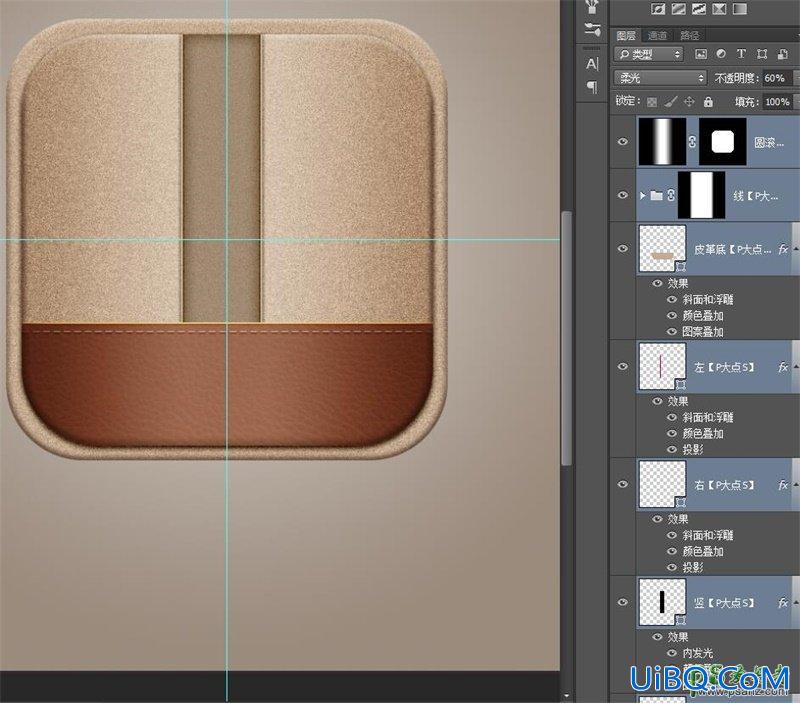Screen dimensions: 800x703
Task: Open the Character panel icon (A|)
Action: [x=592, y=64]
